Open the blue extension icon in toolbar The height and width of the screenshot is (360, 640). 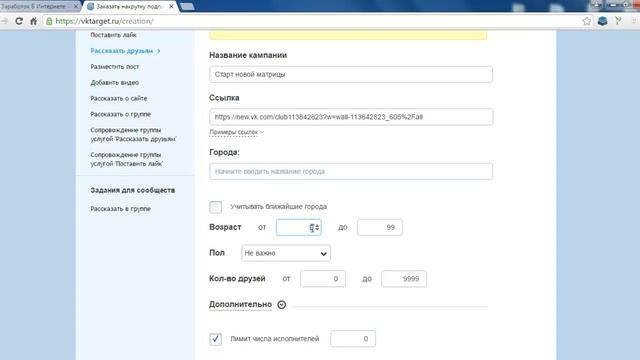pos(602,21)
